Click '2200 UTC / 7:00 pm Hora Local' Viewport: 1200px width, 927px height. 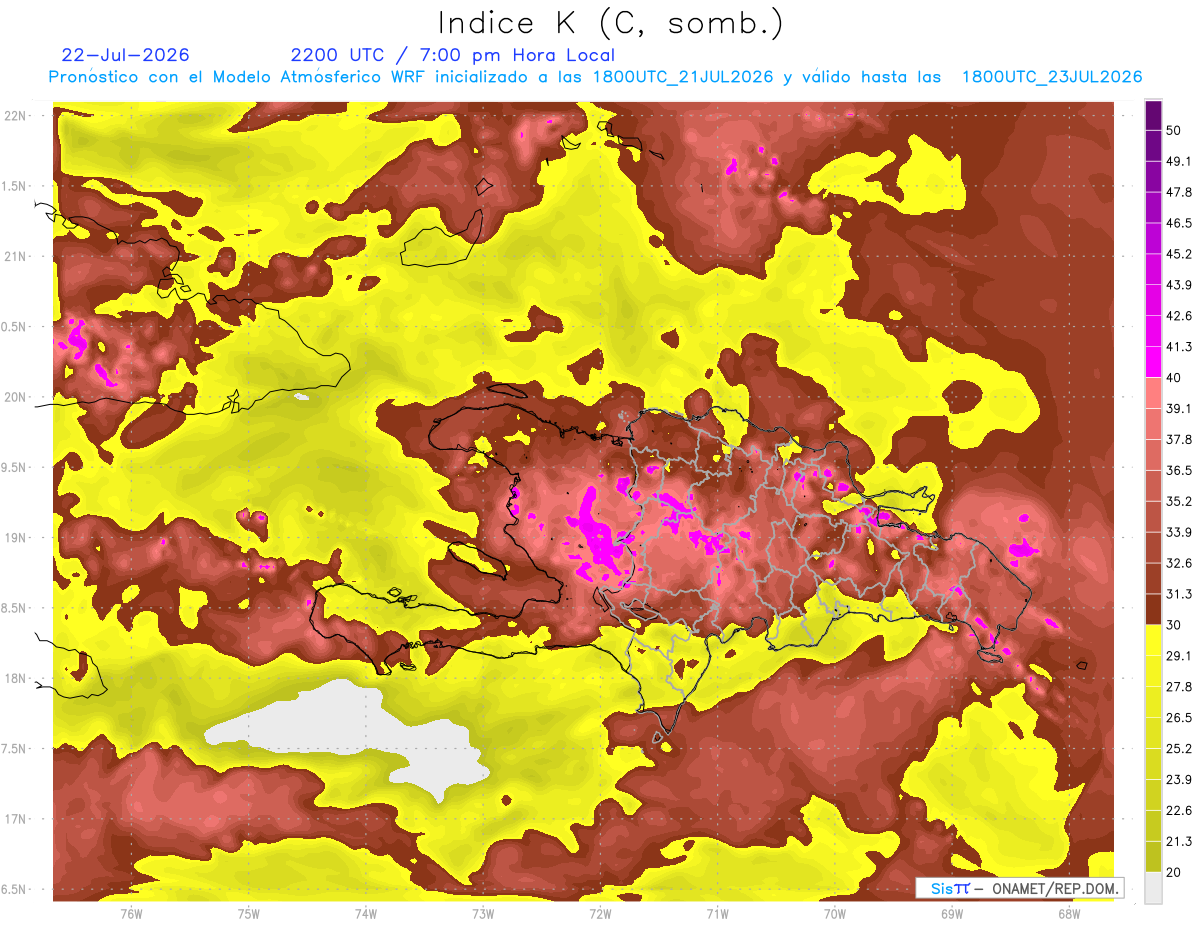[453, 55]
